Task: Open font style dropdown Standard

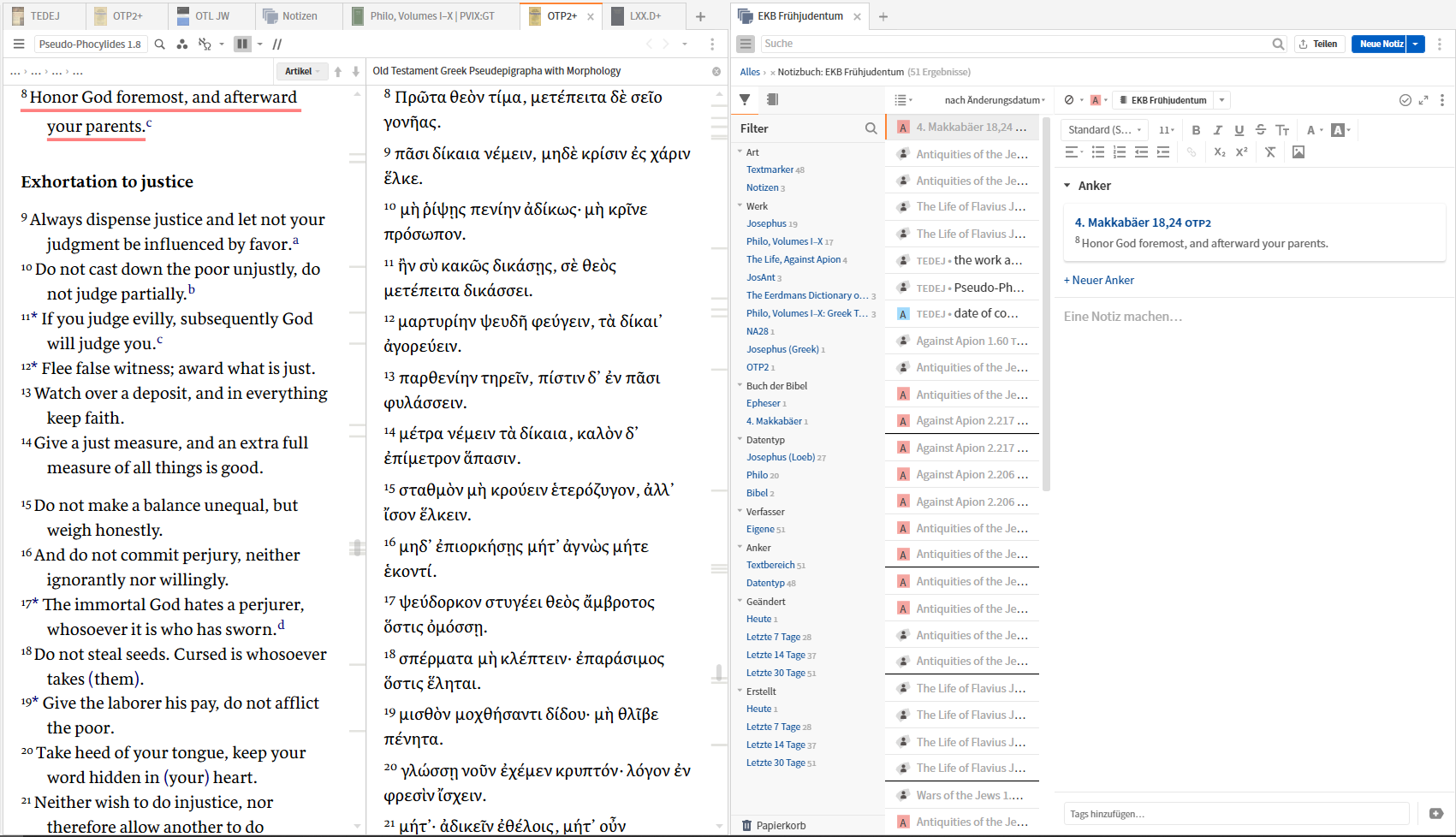Action: click(1105, 130)
